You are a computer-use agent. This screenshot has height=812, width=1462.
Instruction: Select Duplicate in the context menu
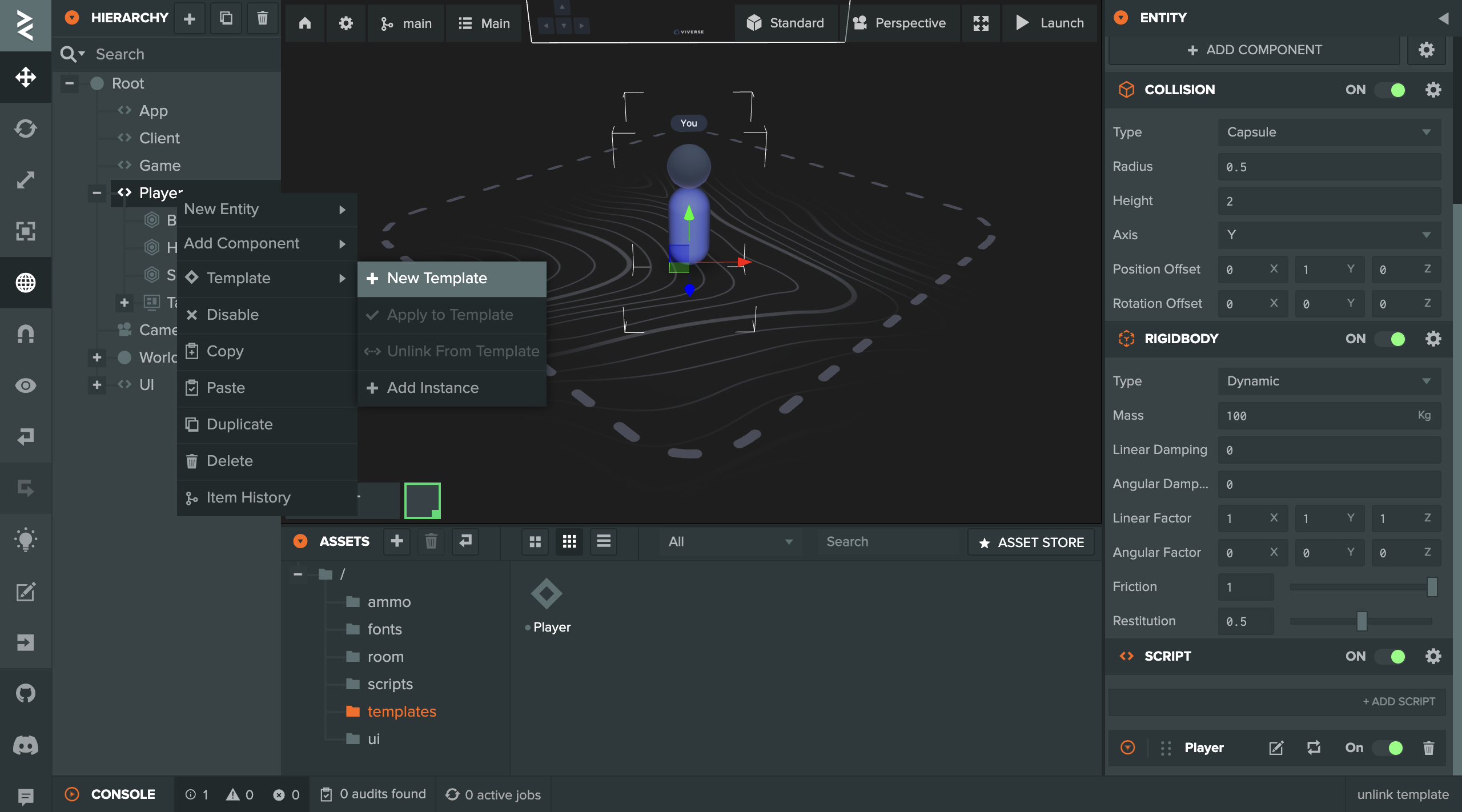(240, 424)
